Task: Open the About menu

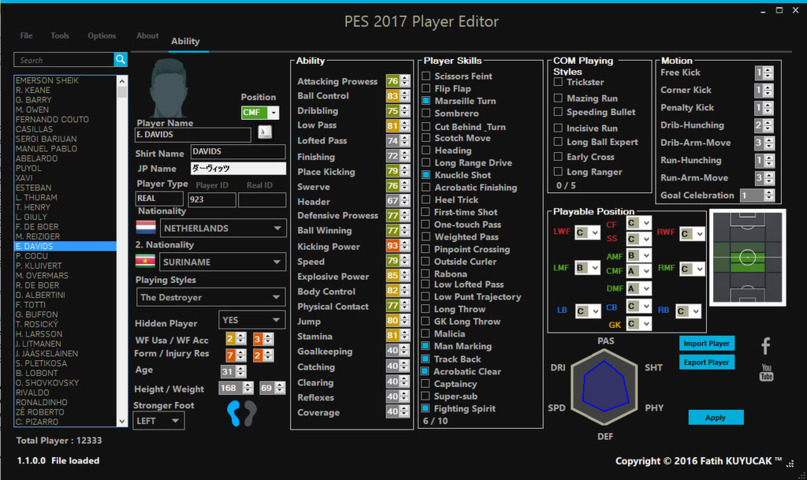Action: coord(147,35)
